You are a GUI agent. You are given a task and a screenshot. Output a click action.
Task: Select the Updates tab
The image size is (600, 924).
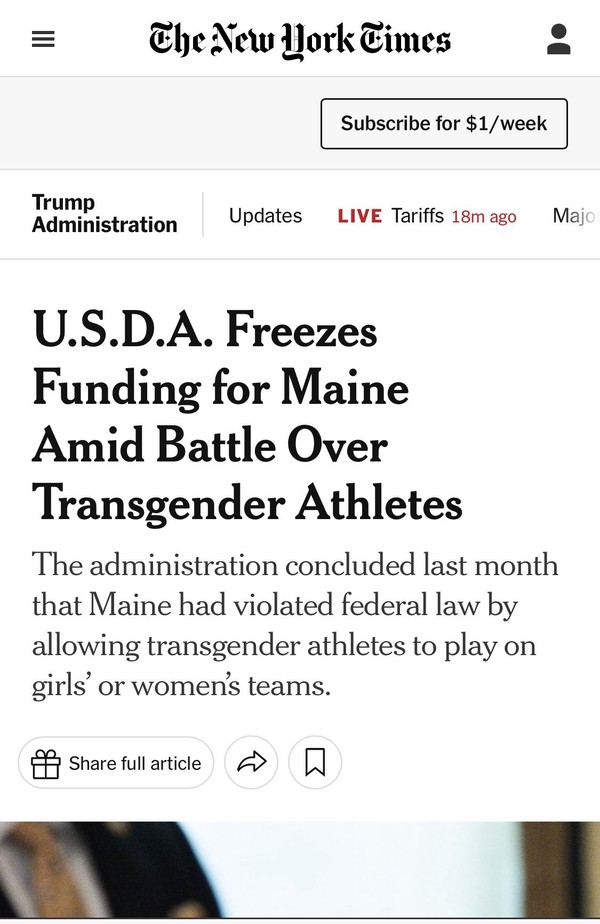(x=265, y=216)
